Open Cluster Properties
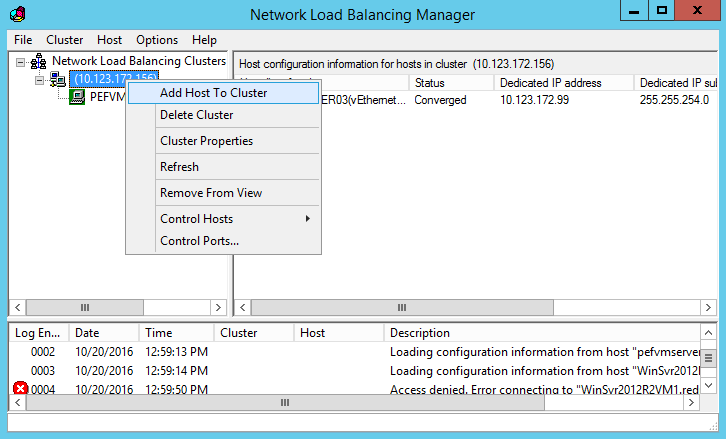Screen dimensions: 726x439 click(206, 141)
